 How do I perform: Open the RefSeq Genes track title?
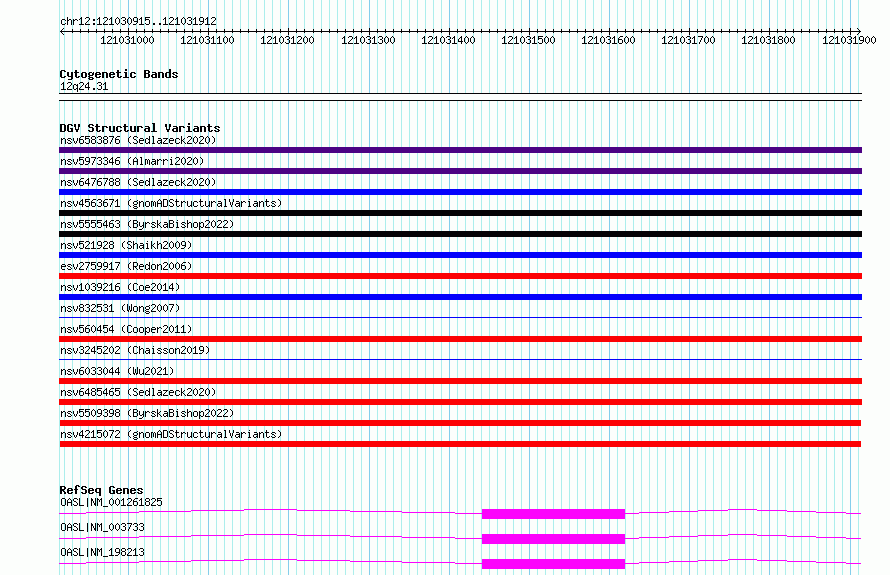click(x=101, y=490)
